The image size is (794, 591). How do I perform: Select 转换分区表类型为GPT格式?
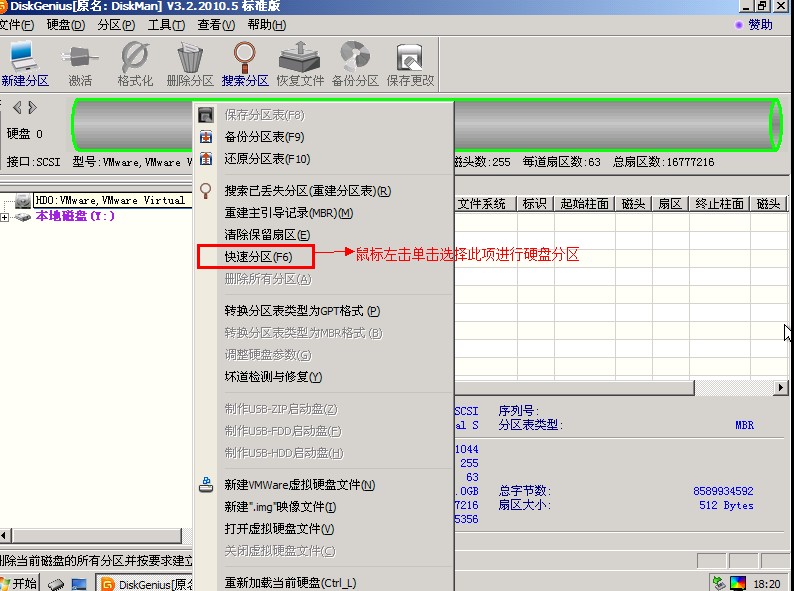tap(324, 311)
